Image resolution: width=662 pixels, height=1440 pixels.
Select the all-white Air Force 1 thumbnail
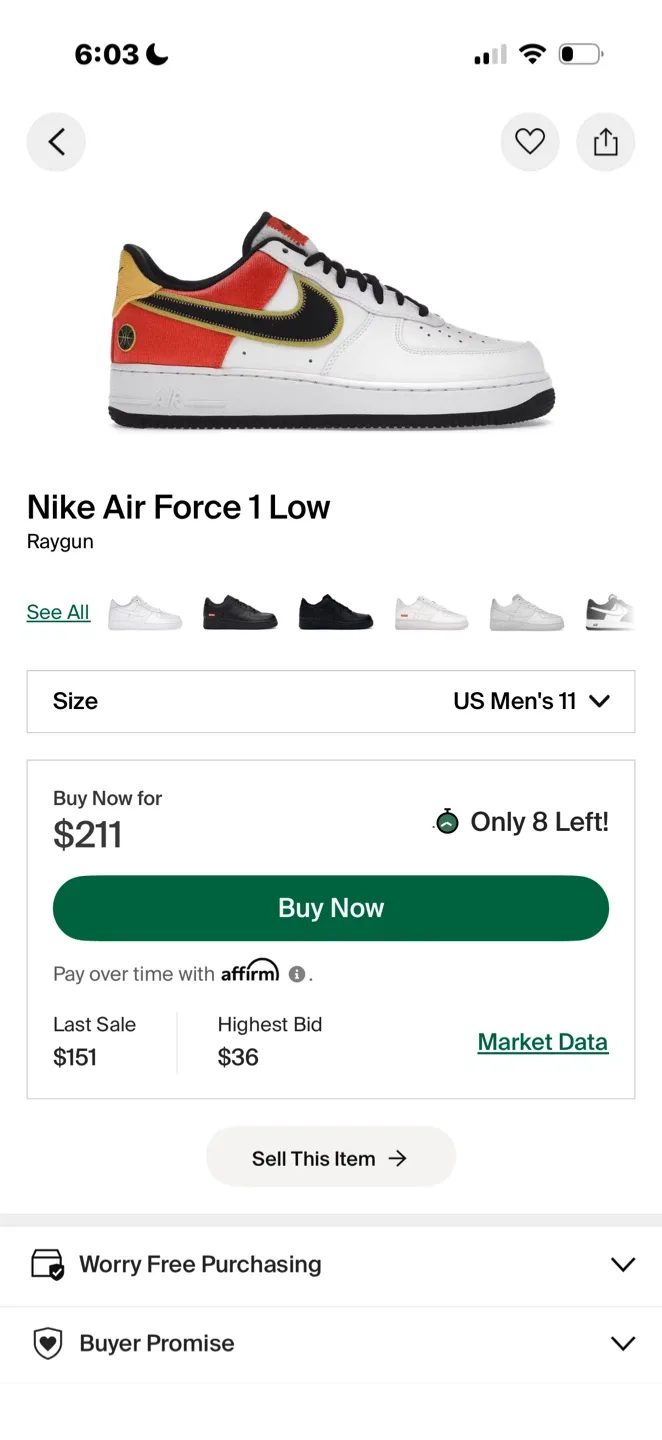point(145,611)
